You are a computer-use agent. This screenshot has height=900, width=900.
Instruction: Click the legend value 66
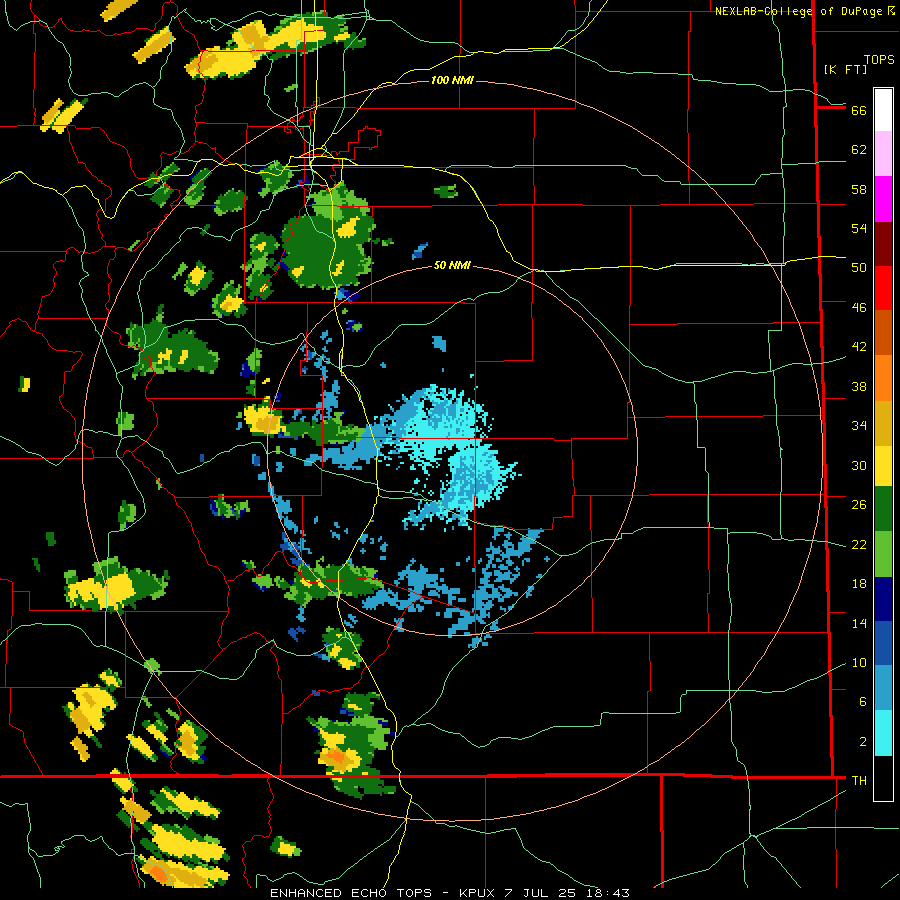(859, 111)
